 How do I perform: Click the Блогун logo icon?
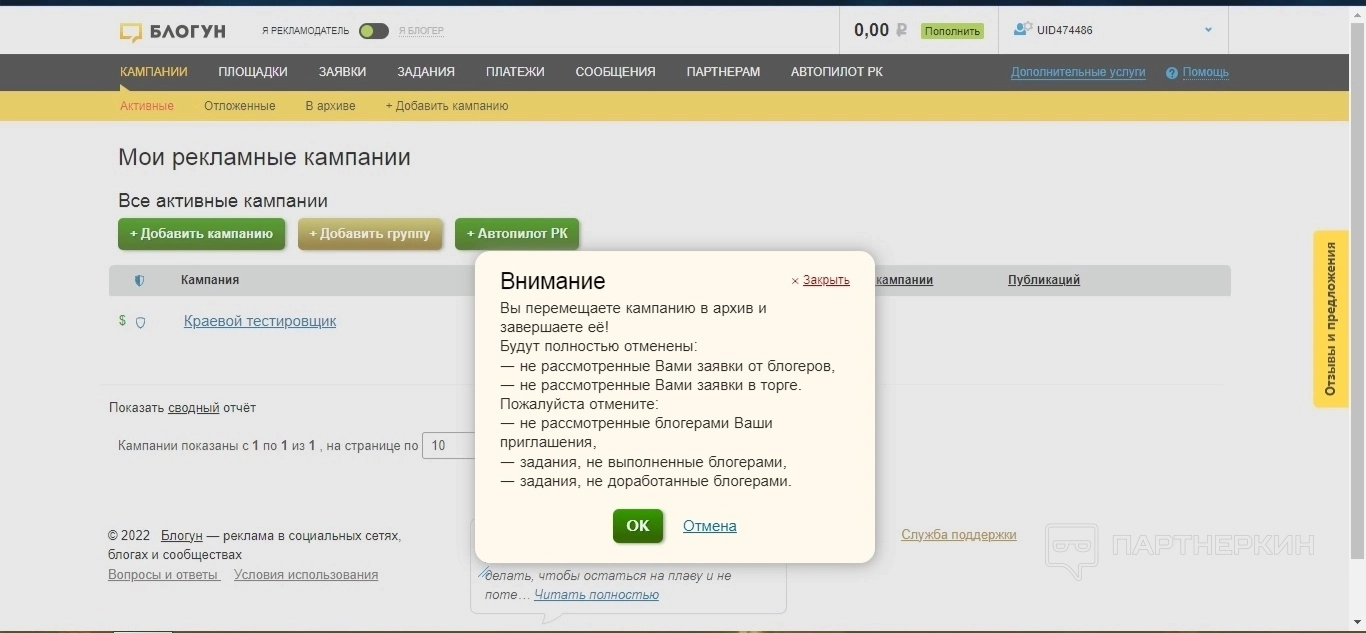coord(131,32)
